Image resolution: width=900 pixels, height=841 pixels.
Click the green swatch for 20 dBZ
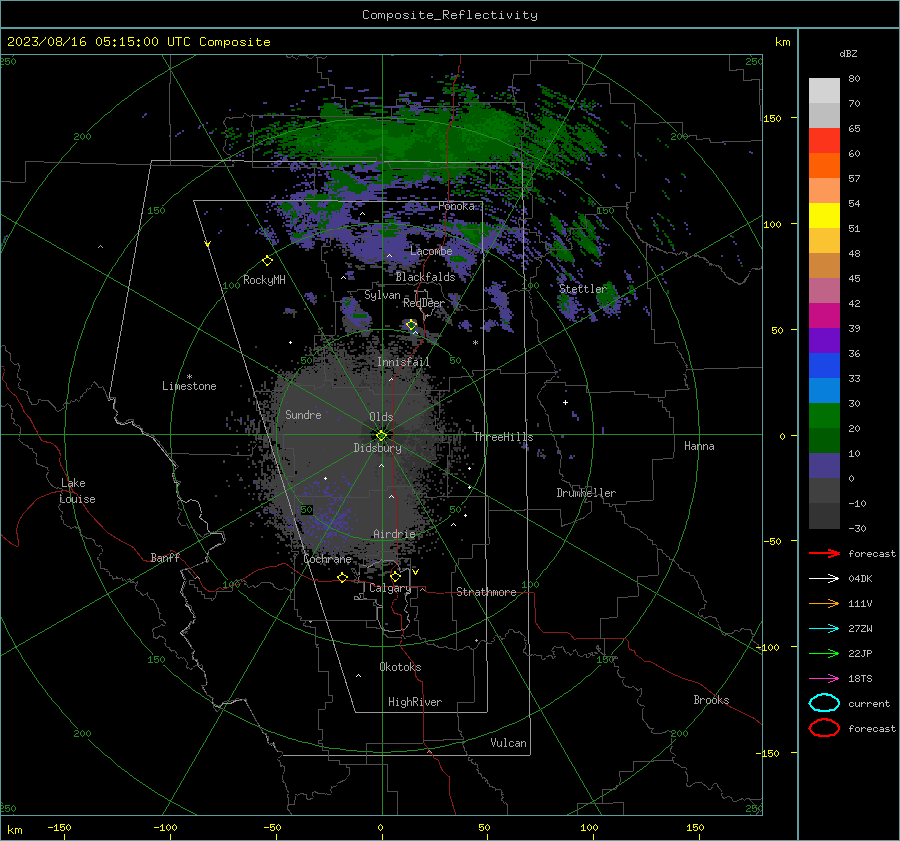pos(824,416)
